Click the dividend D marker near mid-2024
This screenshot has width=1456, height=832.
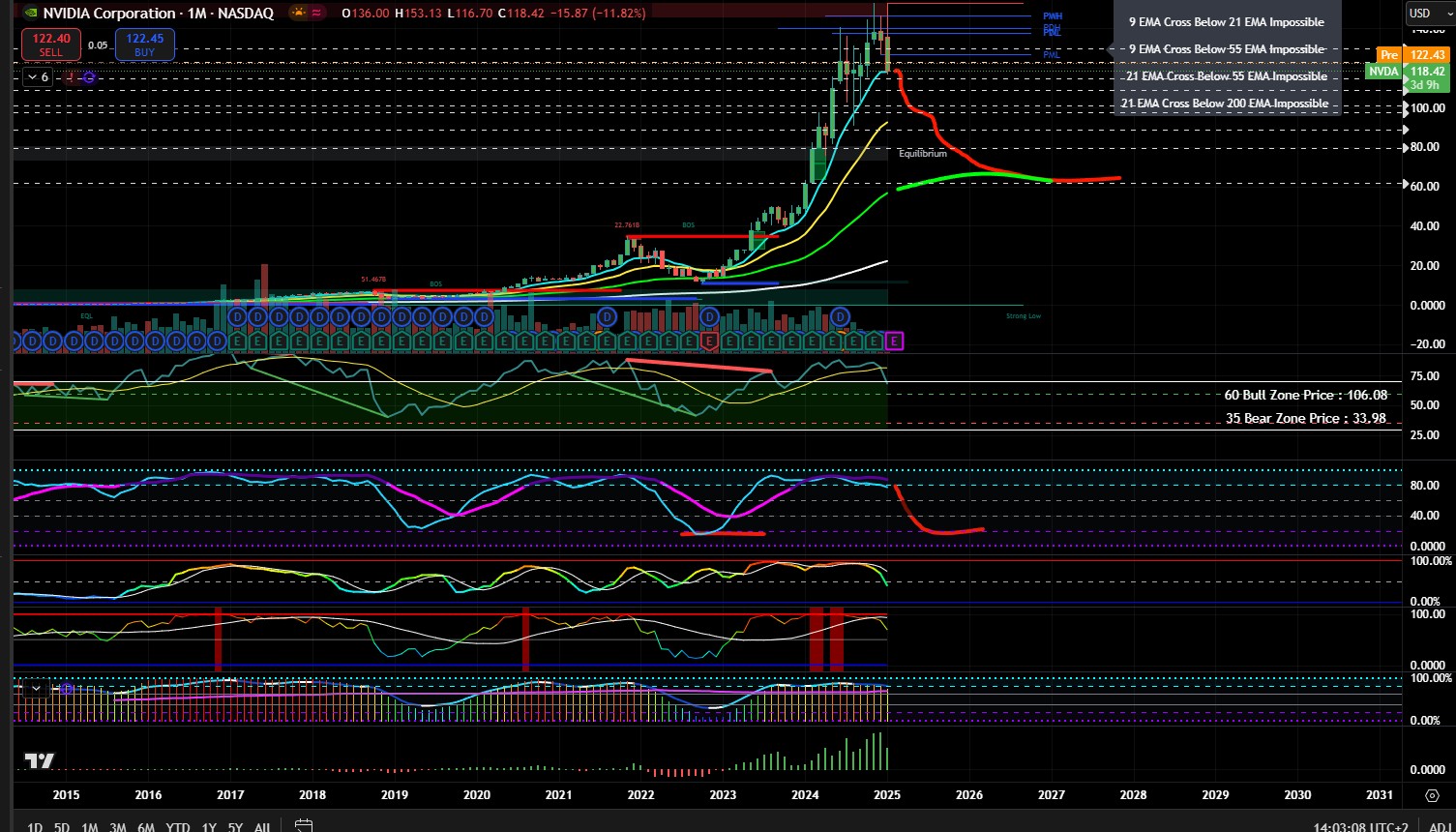point(840,316)
